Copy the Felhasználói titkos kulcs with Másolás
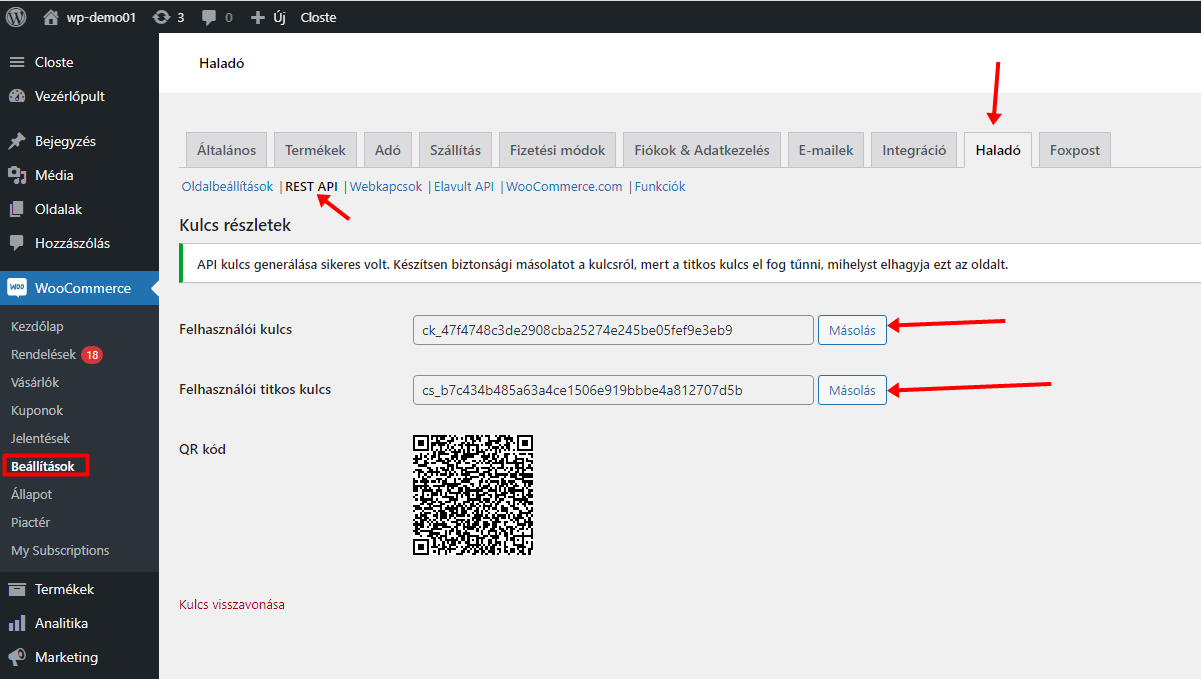This screenshot has height=679, width=1201. point(852,390)
